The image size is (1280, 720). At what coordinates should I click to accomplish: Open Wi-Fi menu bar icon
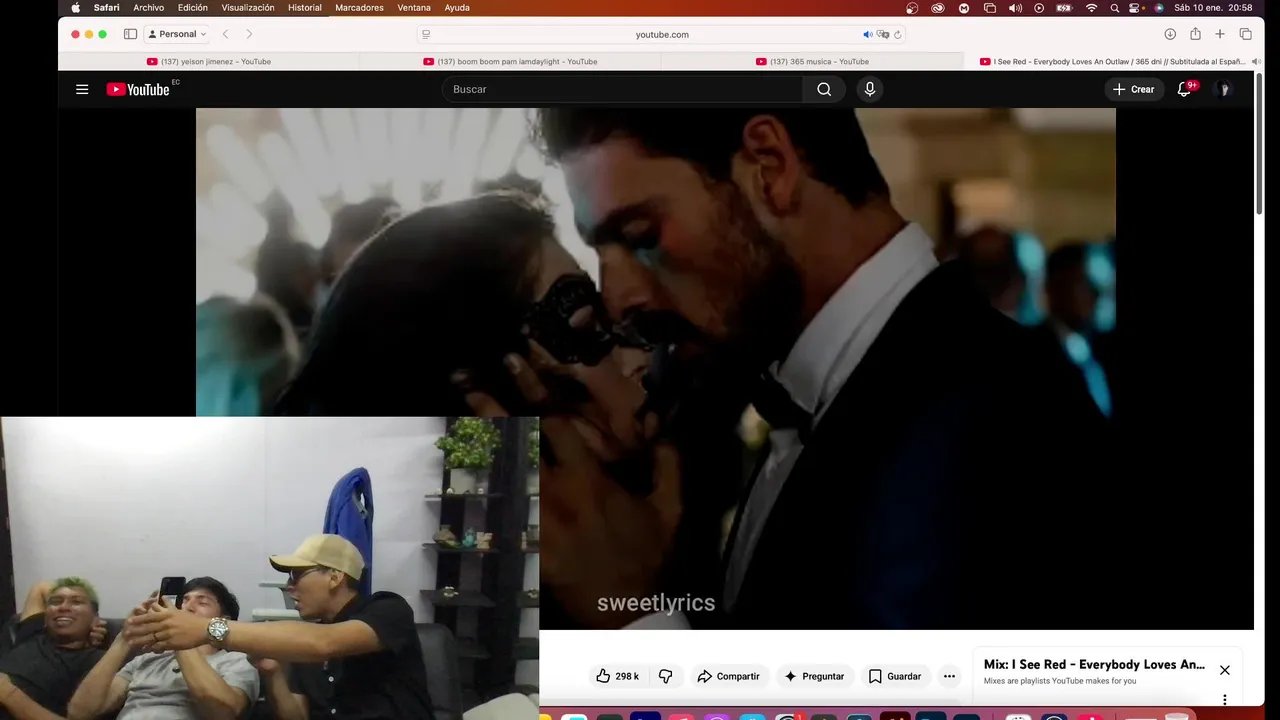tap(1091, 7)
